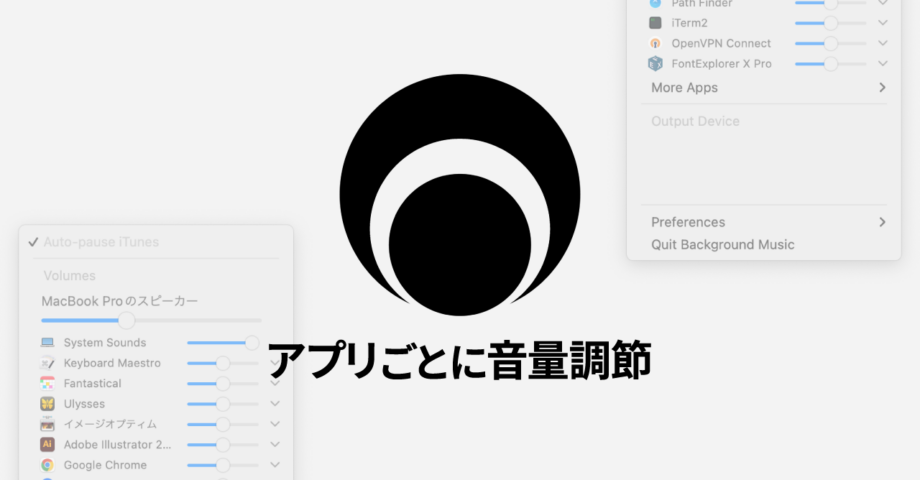920x480 pixels.
Task: Click the Ulysses butterfly icon
Action: (48, 404)
